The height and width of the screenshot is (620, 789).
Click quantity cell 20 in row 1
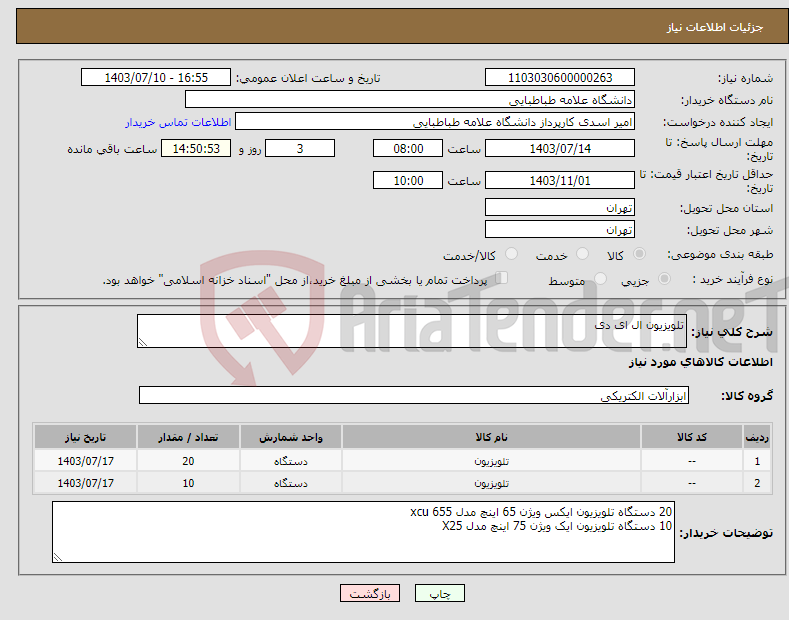tap(188, 461)
